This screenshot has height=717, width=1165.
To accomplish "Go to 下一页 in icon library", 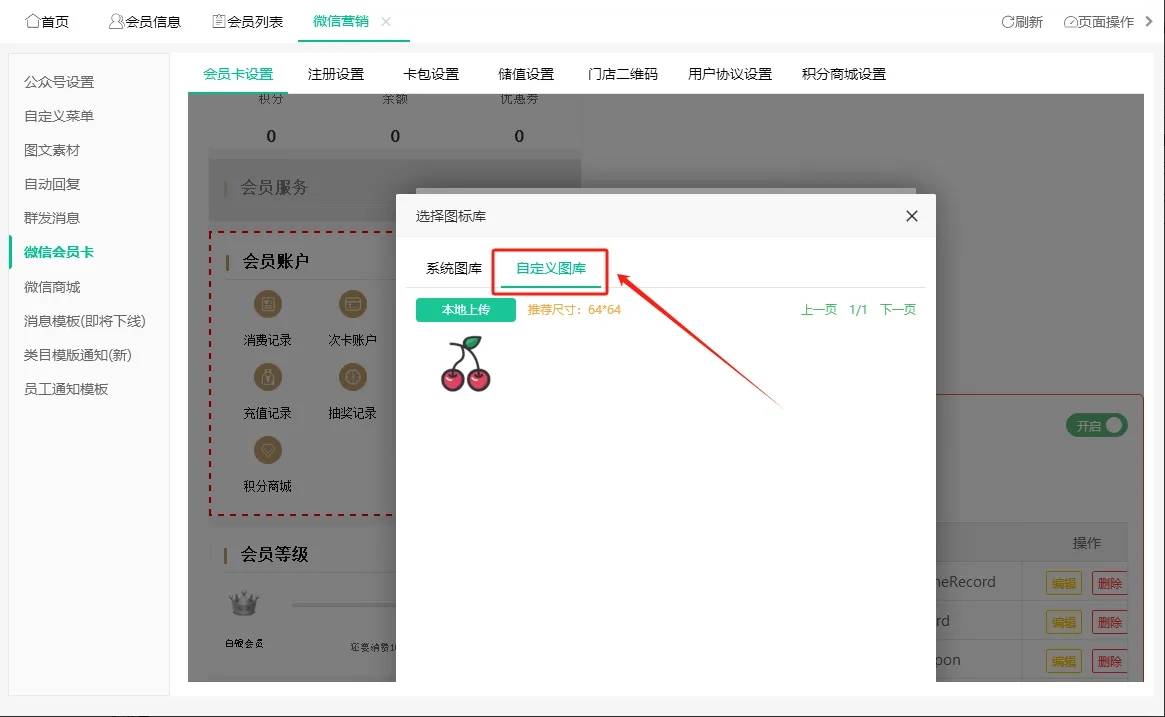I will tap(897, 310).
